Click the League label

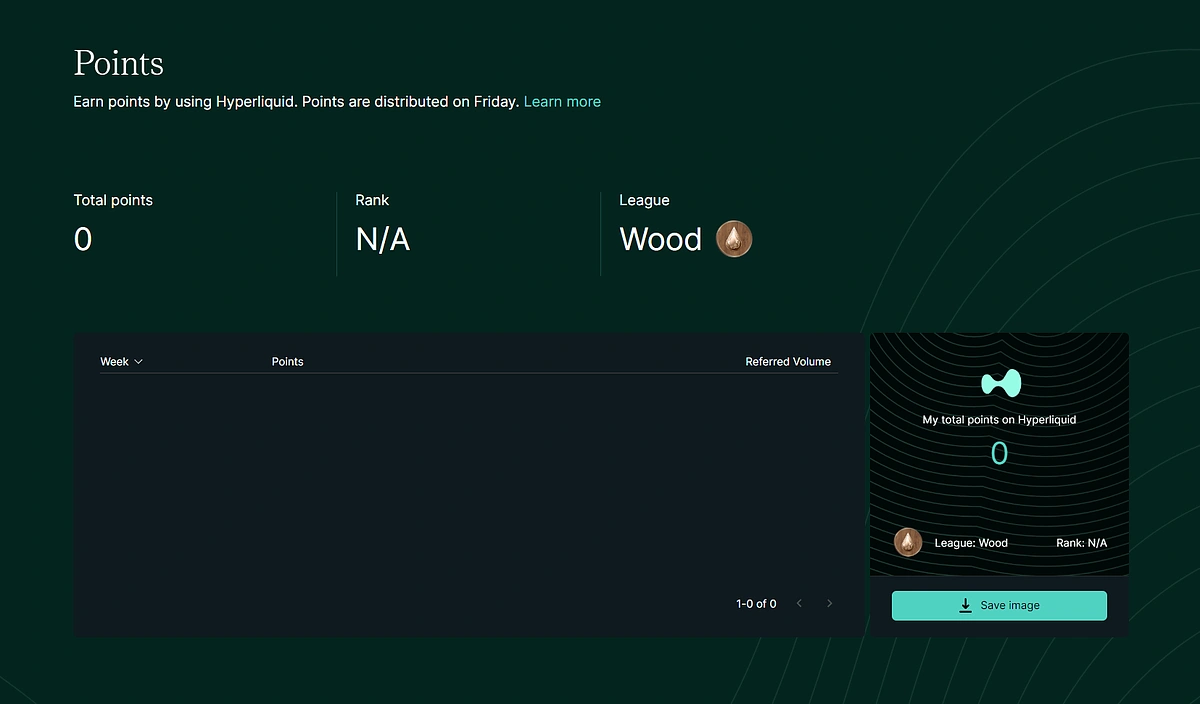(644, 200)
